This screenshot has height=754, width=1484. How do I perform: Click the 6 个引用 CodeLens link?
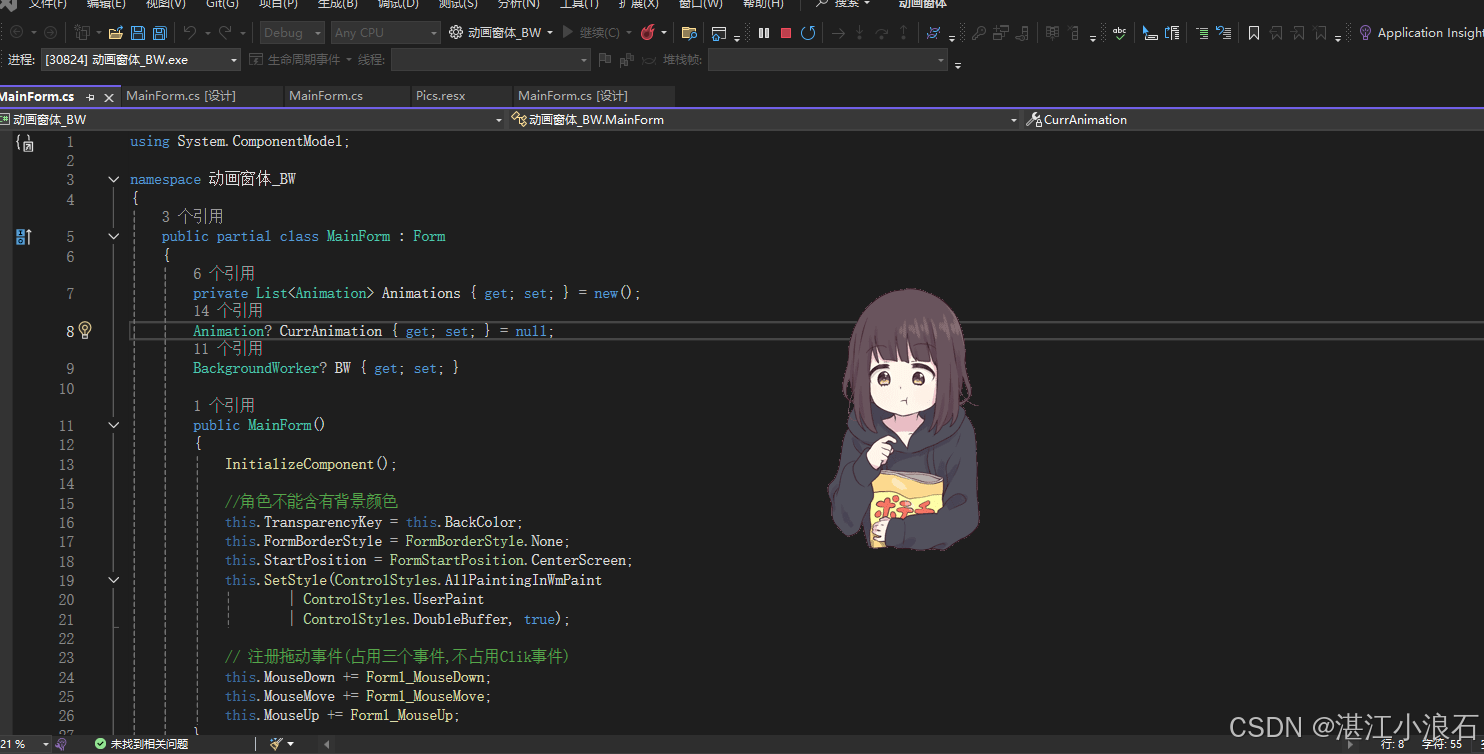[224, 273]
